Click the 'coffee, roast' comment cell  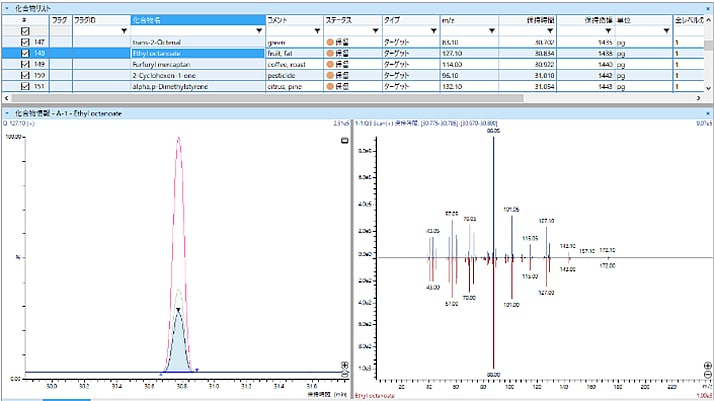(x=294, y=64)
